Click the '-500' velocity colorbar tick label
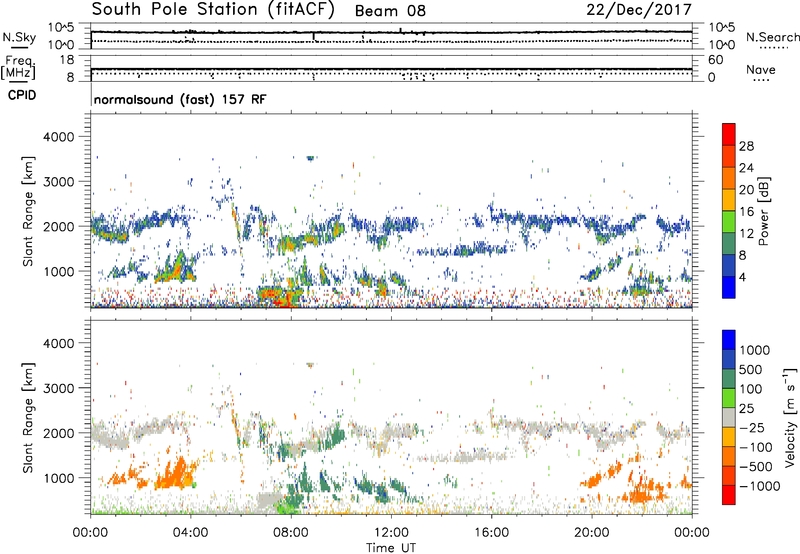The width and height of the screenshot is (800, 554). (x=757, y=467)
